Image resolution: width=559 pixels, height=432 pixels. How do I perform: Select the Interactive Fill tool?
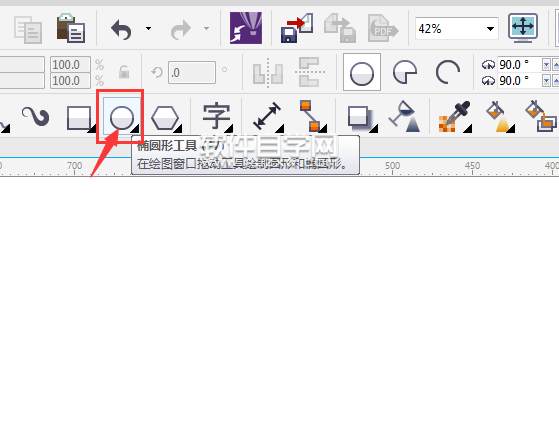click(500, 116)
